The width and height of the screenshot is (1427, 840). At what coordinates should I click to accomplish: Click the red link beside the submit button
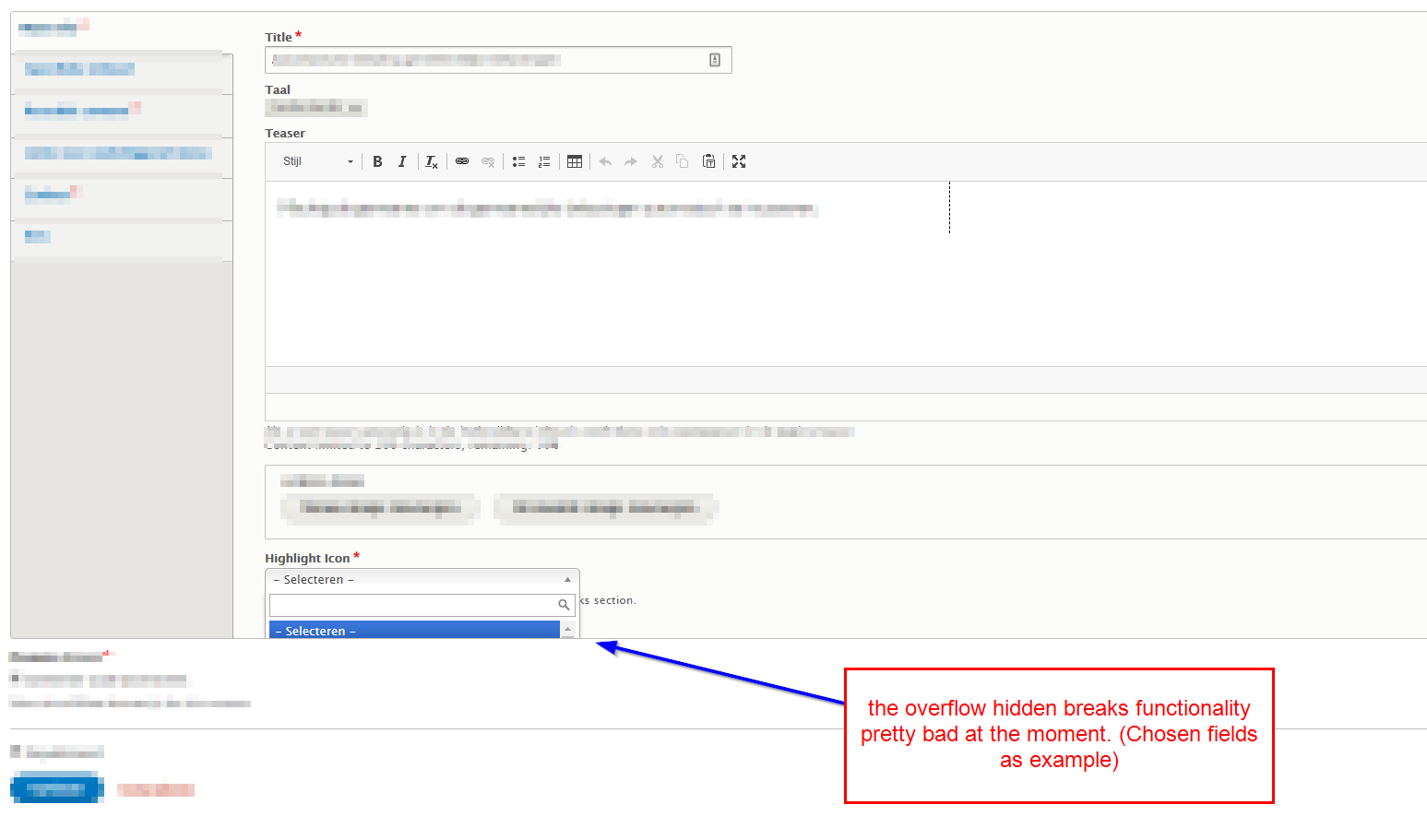pos(155,788)
